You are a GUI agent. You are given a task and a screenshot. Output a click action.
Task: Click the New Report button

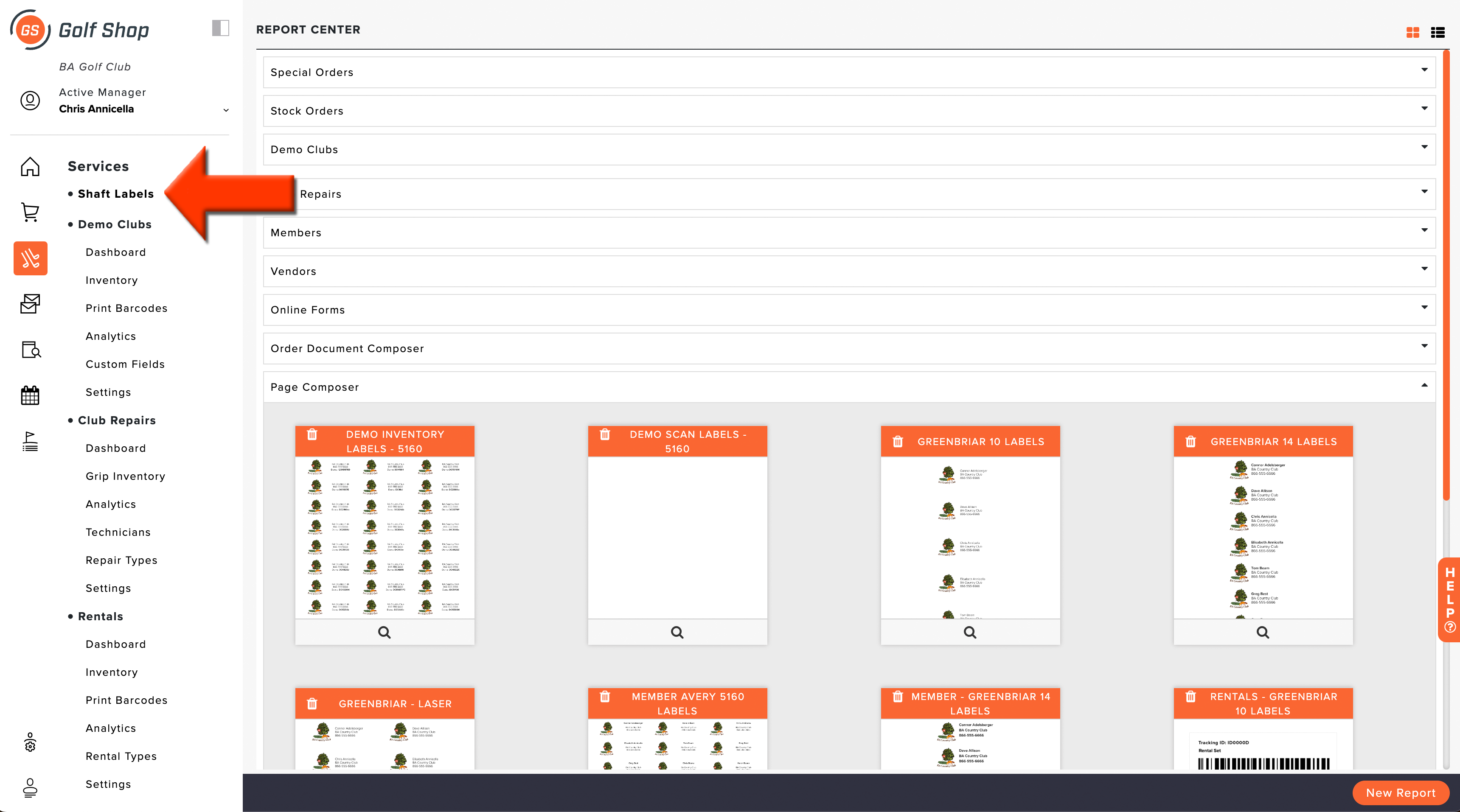pos(1401,793)
